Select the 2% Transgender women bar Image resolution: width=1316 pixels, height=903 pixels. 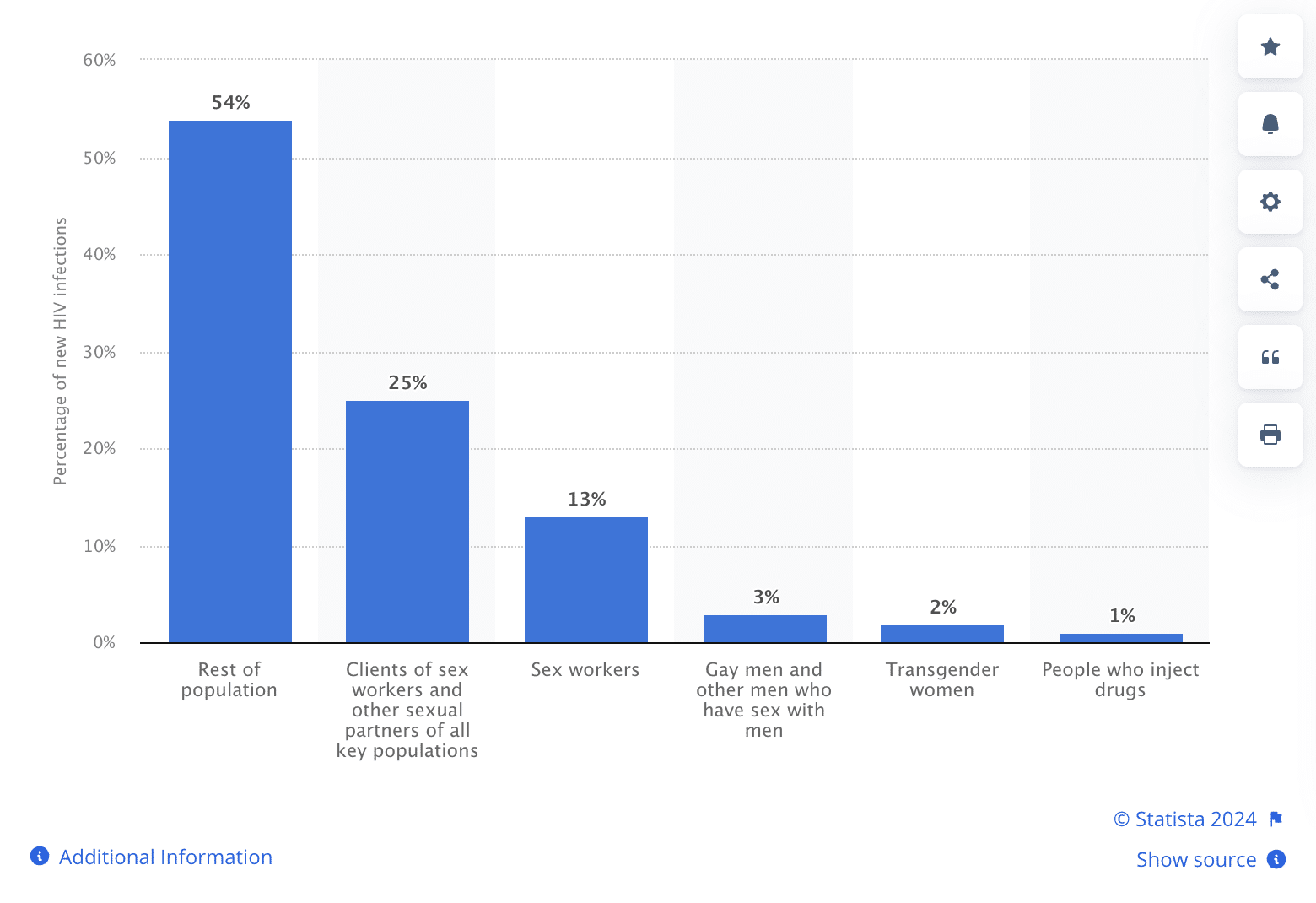tap(942, 634)
